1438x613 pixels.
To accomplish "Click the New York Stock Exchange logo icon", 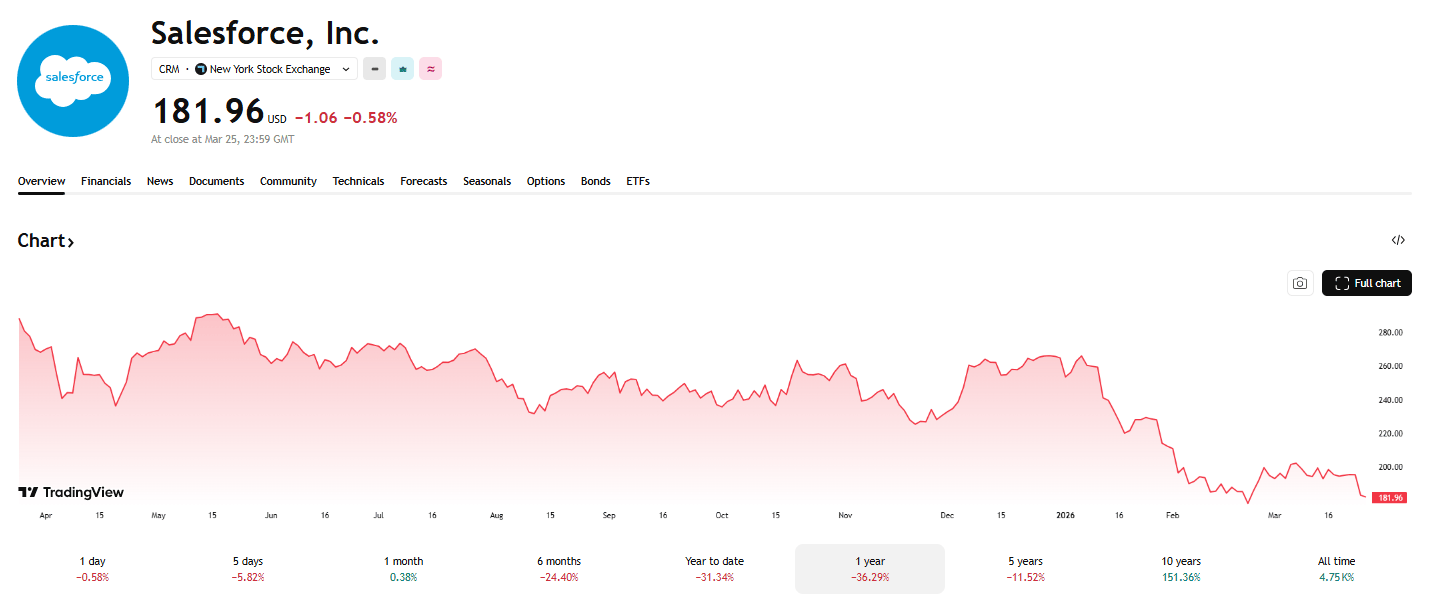I will pyautogui.click(x=202, y=68).
